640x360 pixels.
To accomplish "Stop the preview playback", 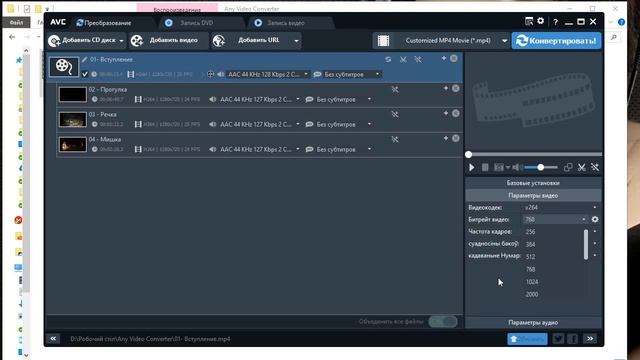I will pos(485,167).
